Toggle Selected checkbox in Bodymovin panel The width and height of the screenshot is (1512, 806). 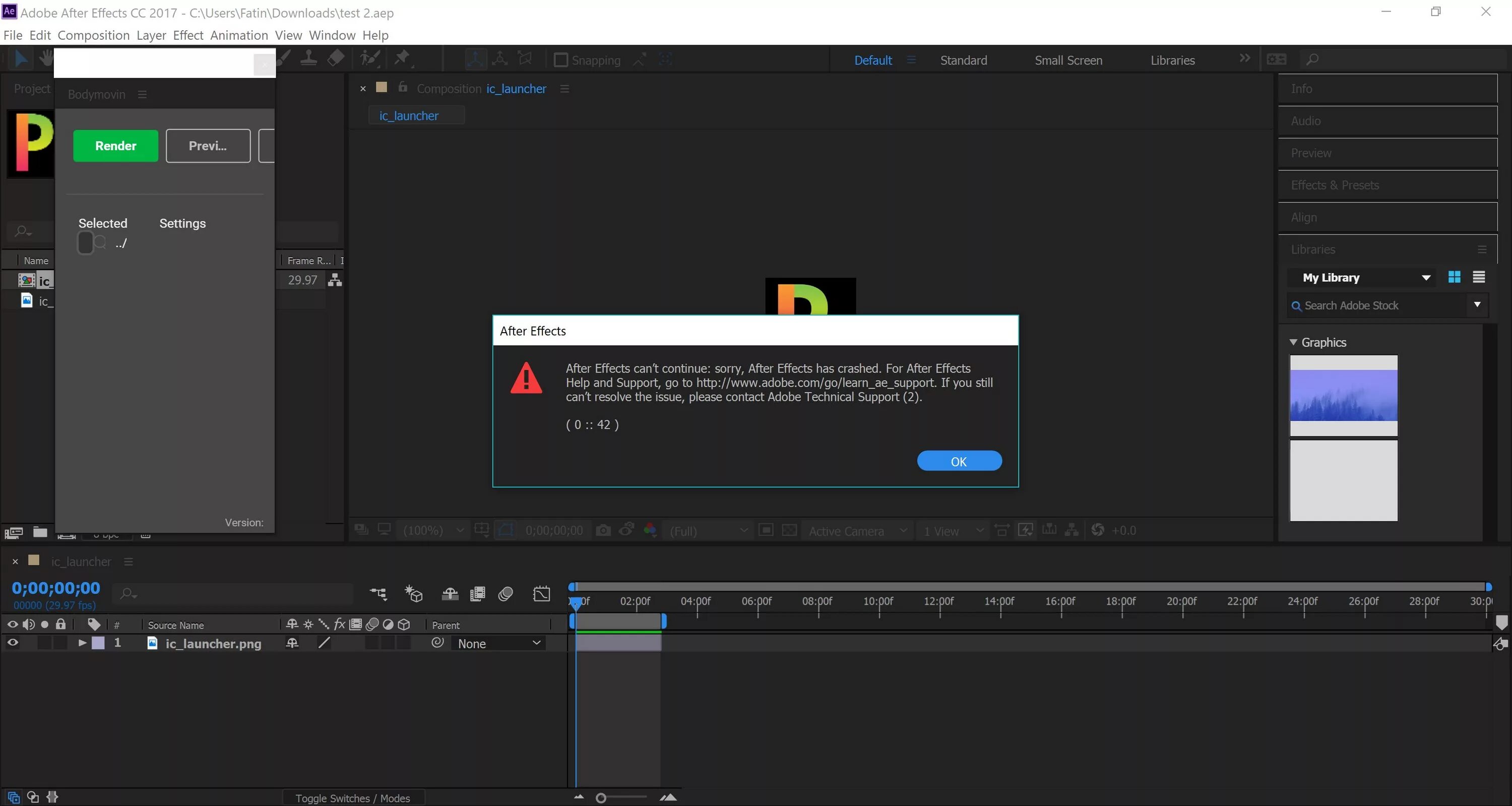tap(85, 242)
